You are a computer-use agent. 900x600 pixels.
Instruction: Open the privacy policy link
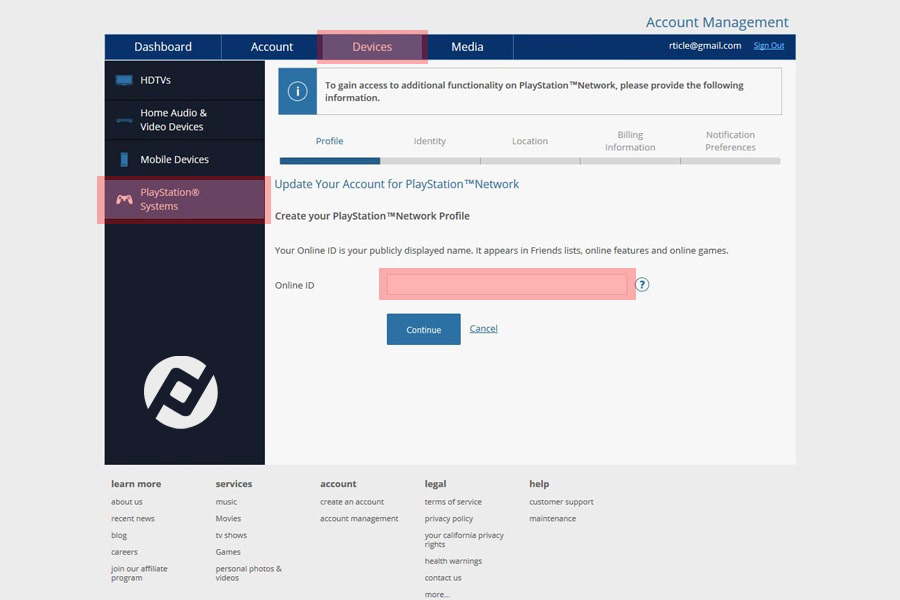448,518
